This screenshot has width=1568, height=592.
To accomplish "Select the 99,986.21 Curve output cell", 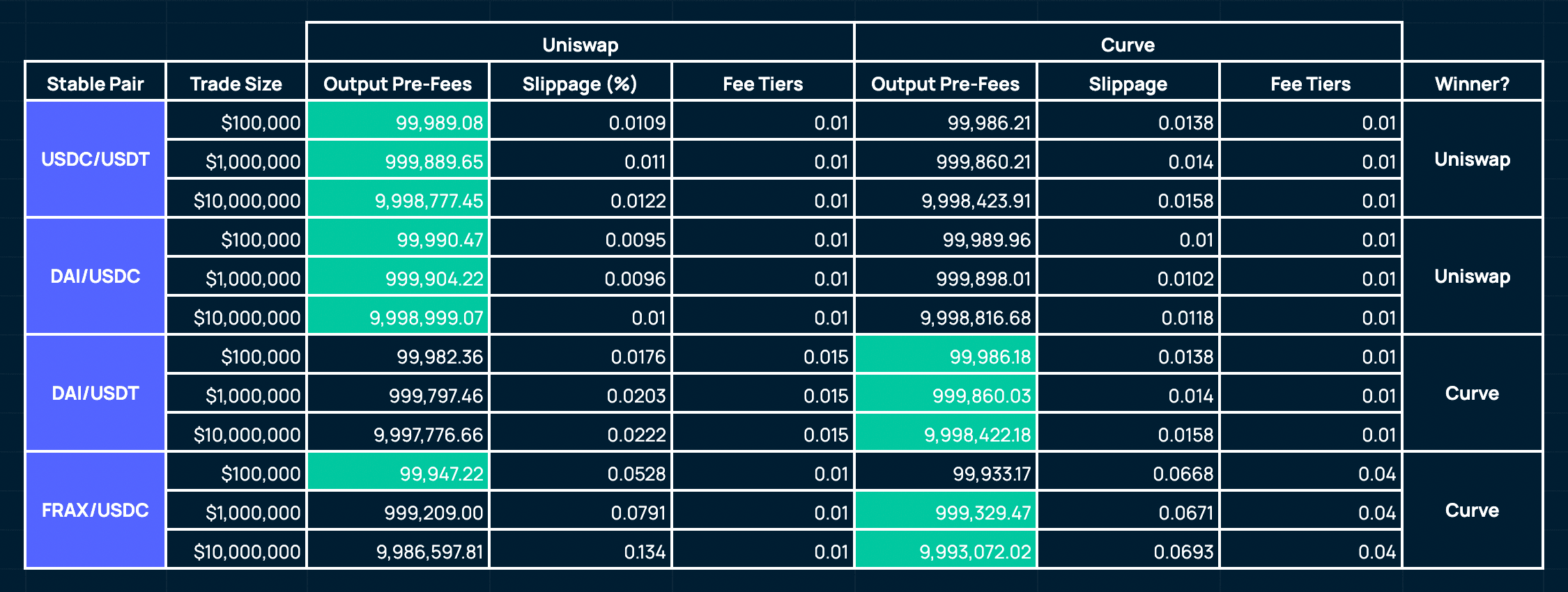I will tap(946, 121).
